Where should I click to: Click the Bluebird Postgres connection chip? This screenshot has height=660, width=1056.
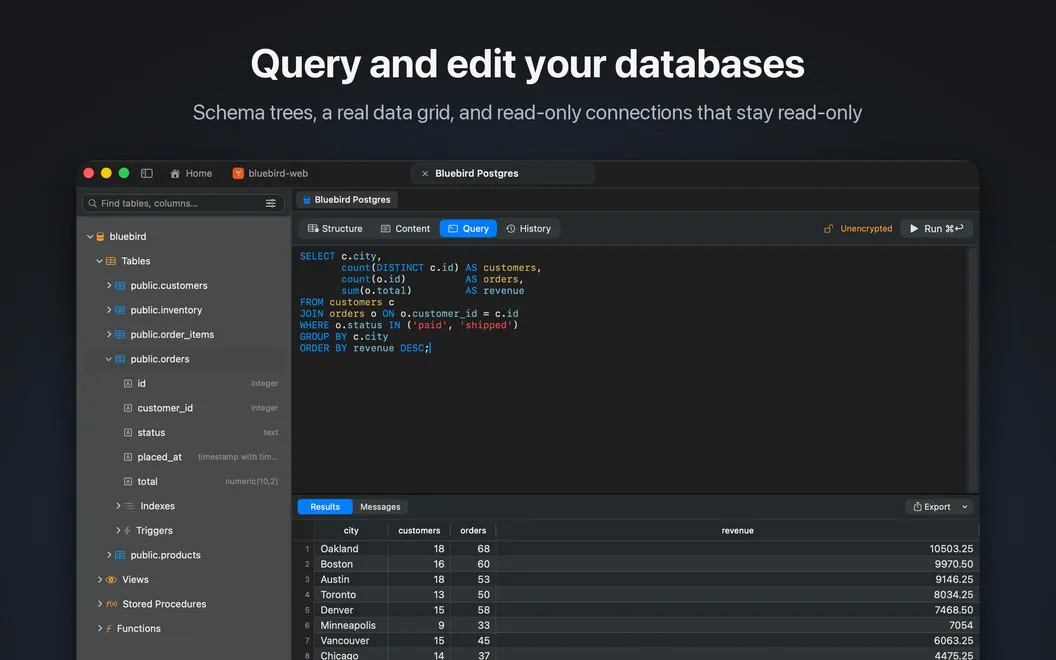point(347,200)
